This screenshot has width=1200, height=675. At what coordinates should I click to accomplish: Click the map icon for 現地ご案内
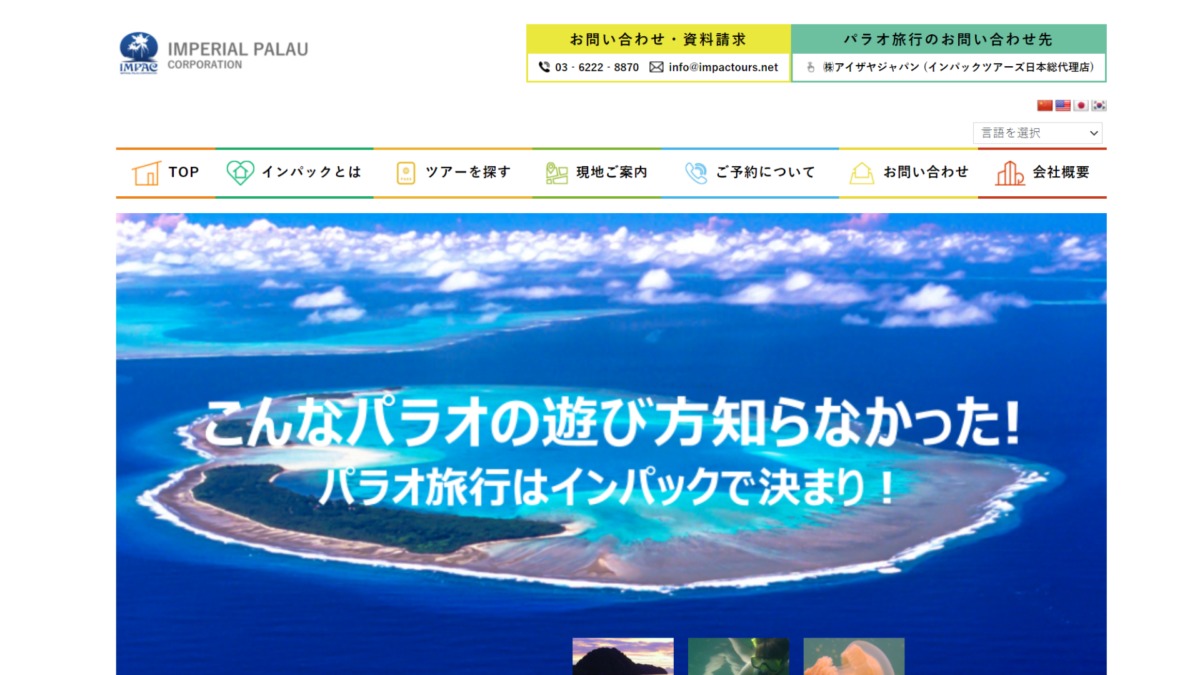click(x=557, y=173)
